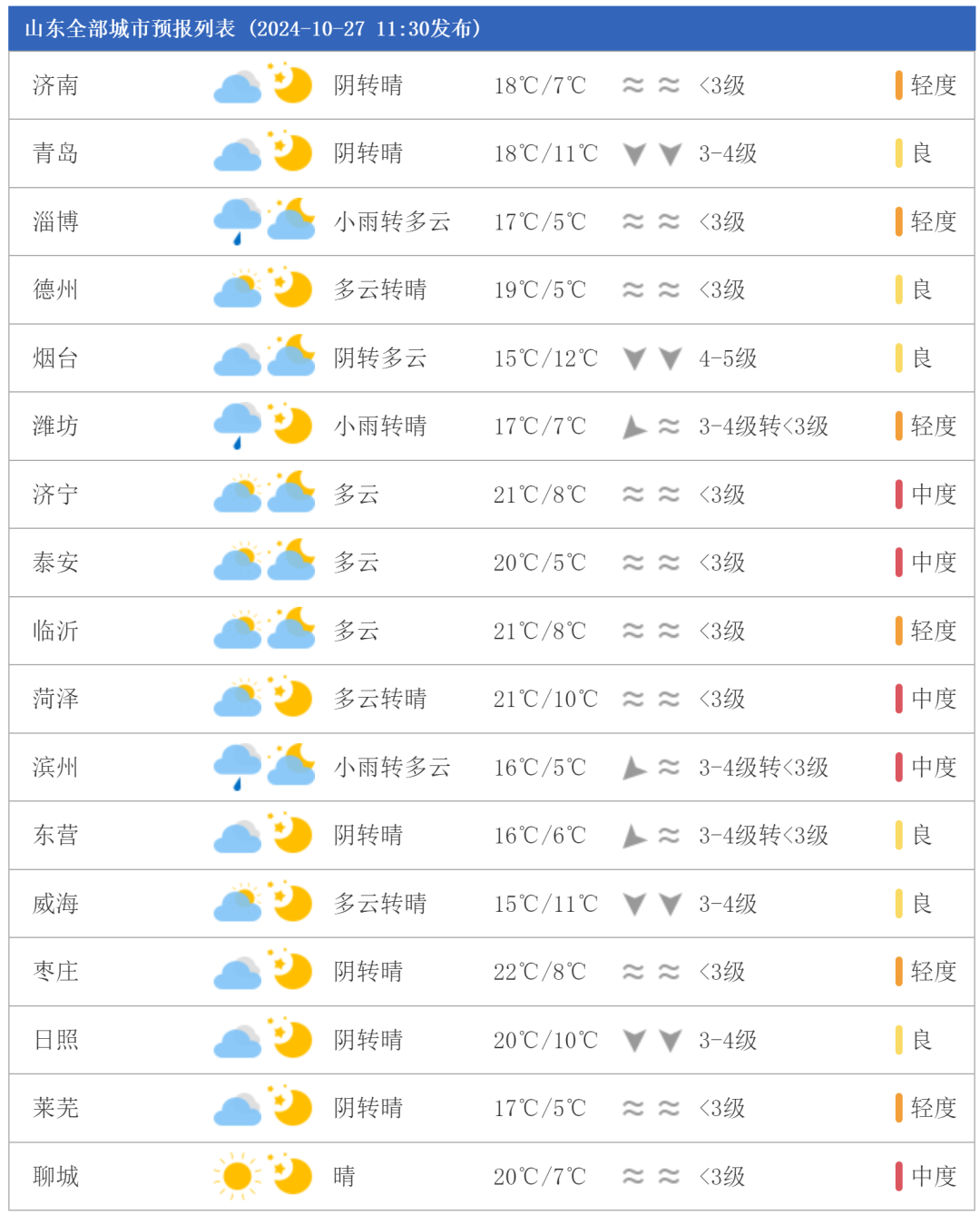This screenshot has height=1215, width=980.
Task: Click the cloudy night icon in 滨州 row
Action: tap(291, 765)
